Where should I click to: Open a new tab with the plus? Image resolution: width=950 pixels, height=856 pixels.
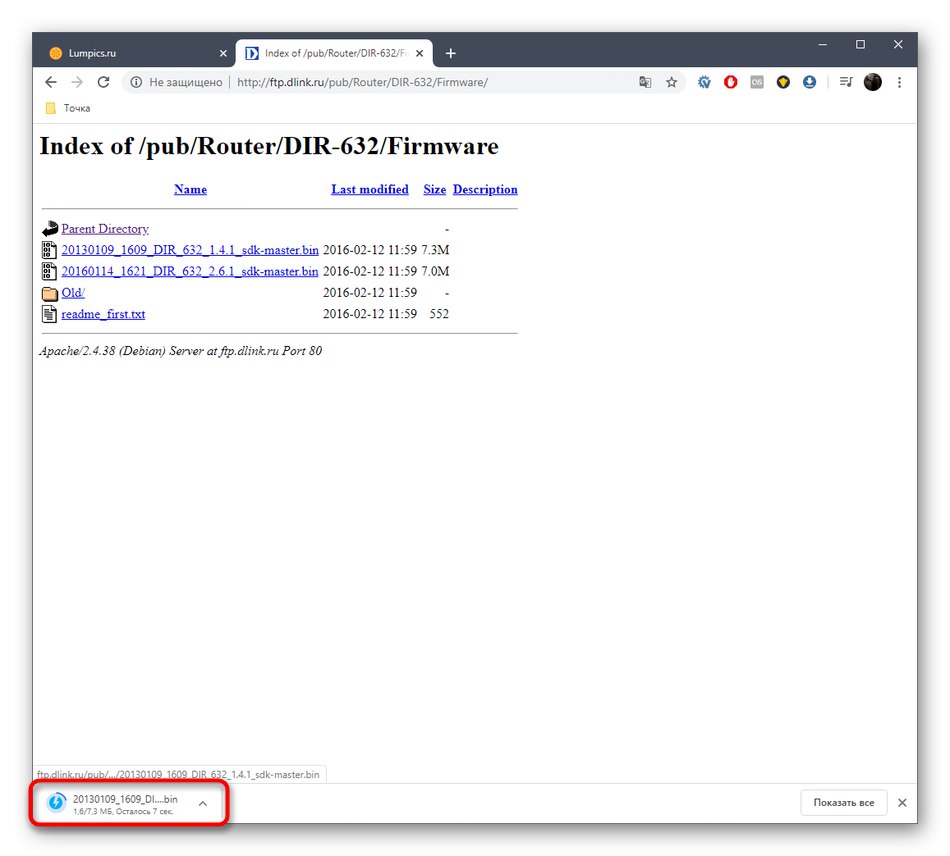pos(451,53)
